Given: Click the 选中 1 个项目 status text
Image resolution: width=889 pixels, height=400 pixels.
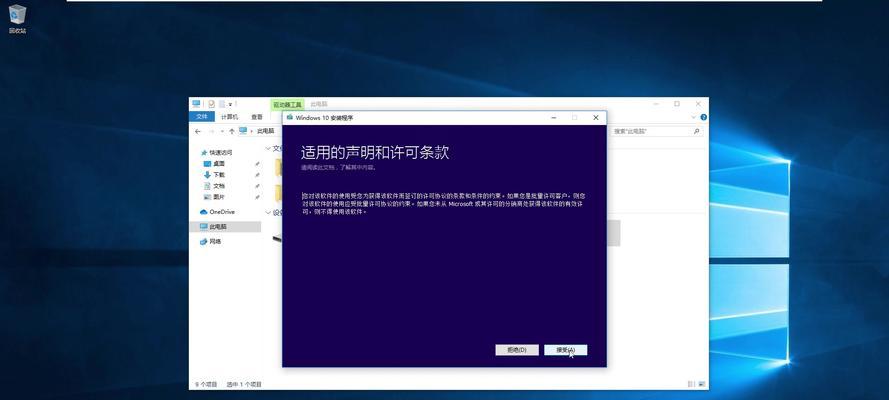Looking at the screenshot, I should coord(244,384).
